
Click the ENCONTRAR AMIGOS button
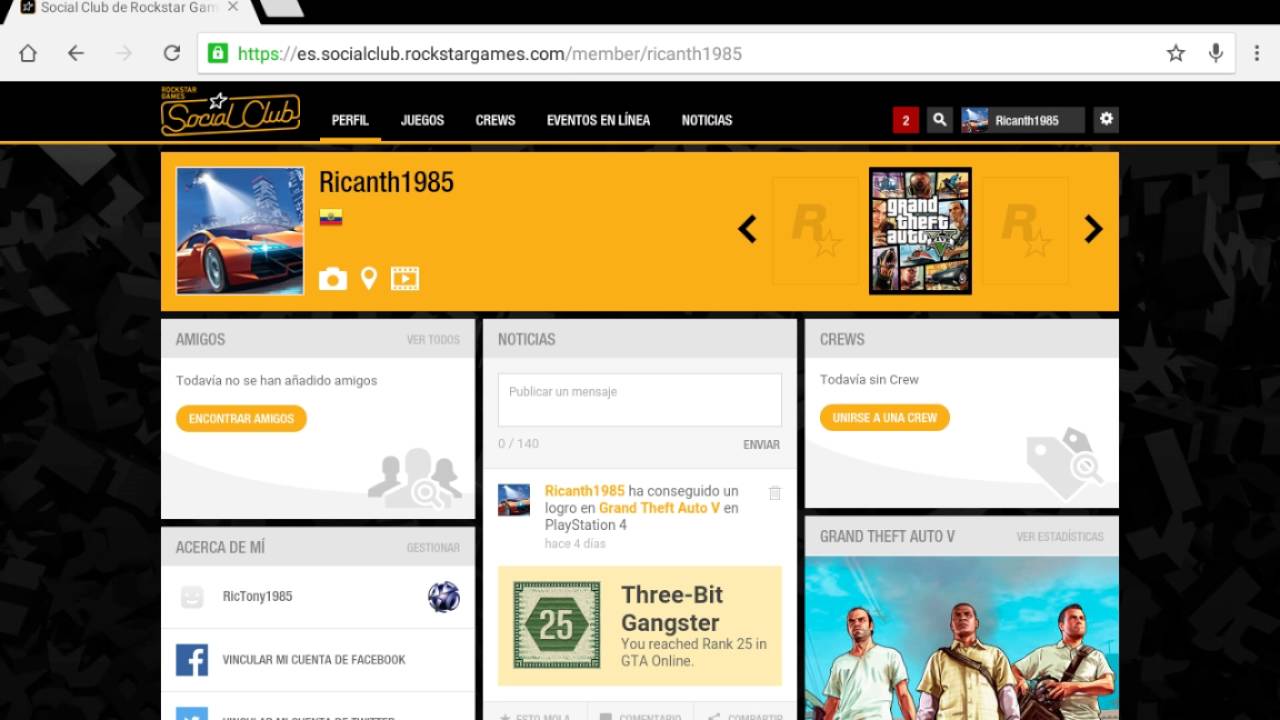[241, 419]
